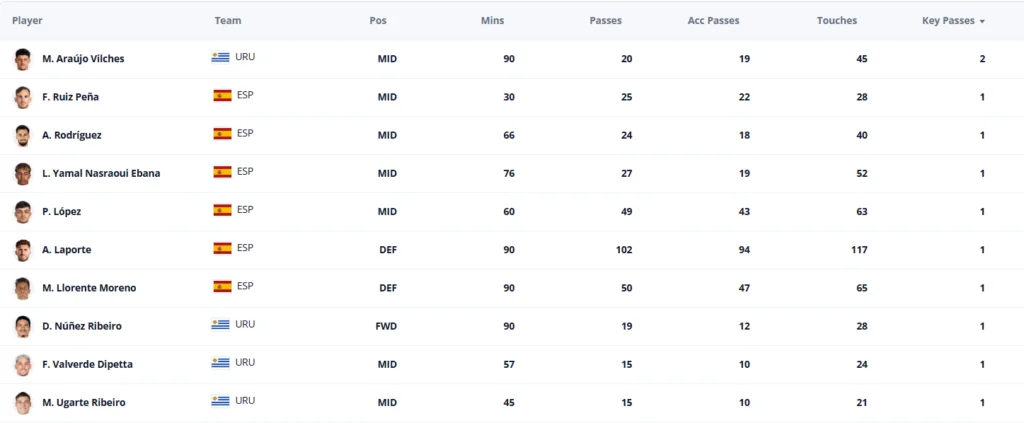Click L. Yamal Nasraoui Ebana avatar photo
This screenshot has width=1024, height=423.
[x=23, y=174]
